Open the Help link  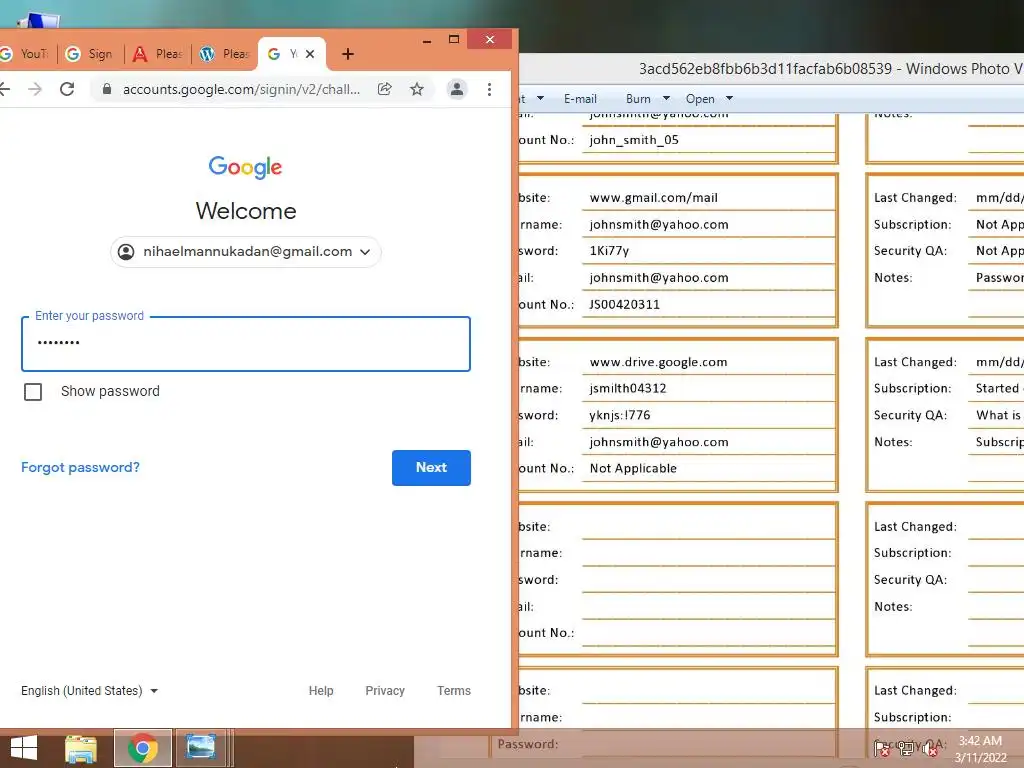pos(321,691)
